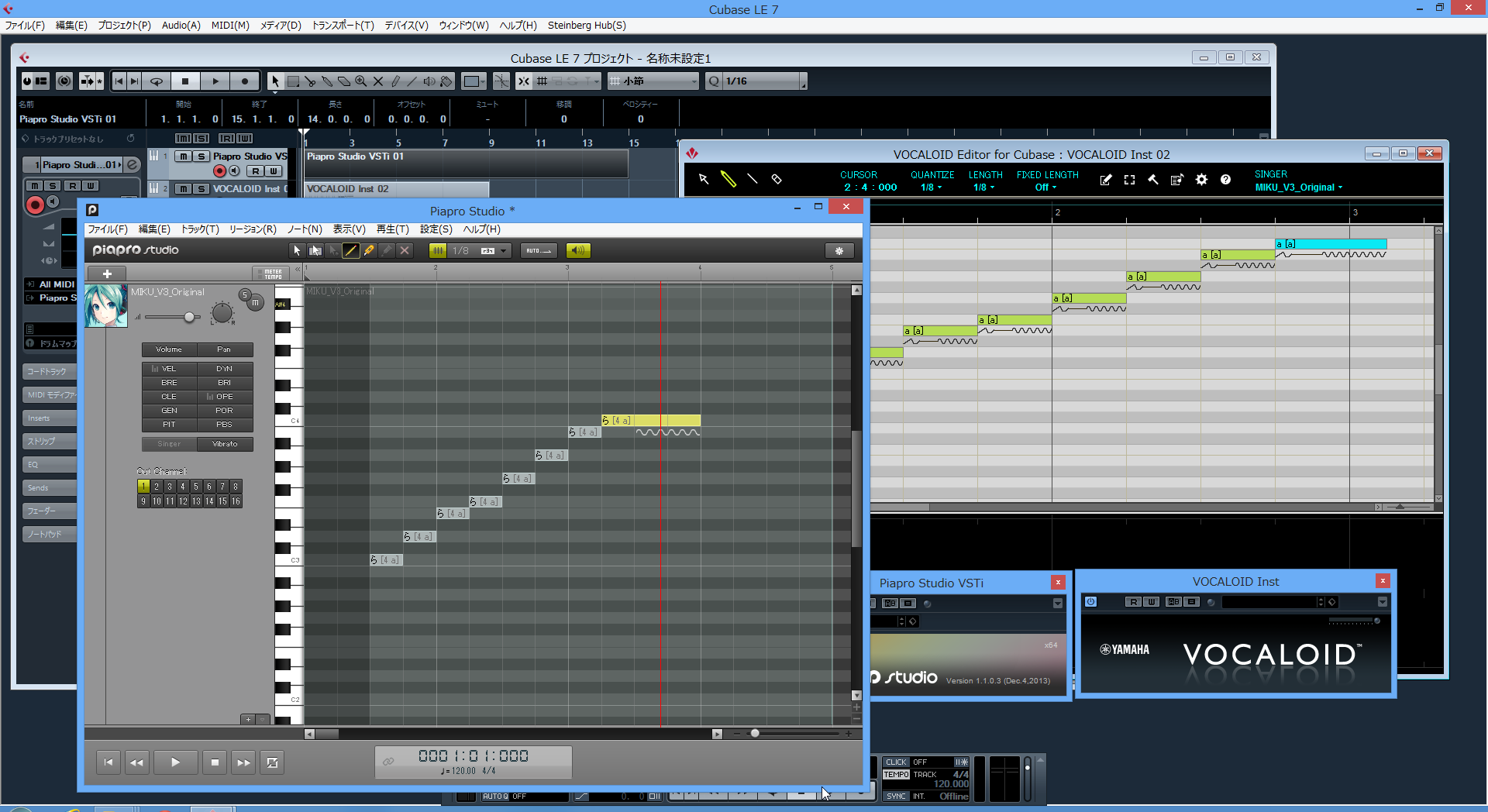Image resolution: width=1488 pixels, height=812 pixels.
Task: Click Play in Piapro Studio transport
Action: click(x=175, y=762)
